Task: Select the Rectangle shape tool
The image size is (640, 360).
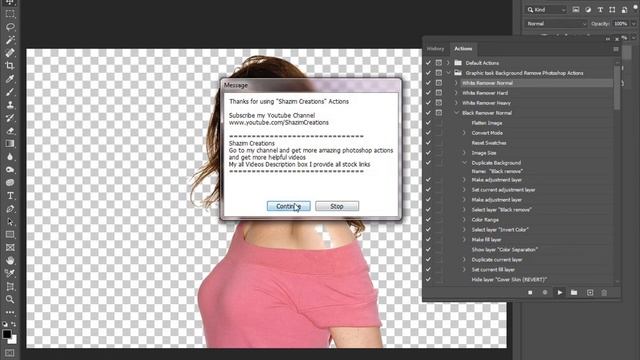Action: click(10, 235)
